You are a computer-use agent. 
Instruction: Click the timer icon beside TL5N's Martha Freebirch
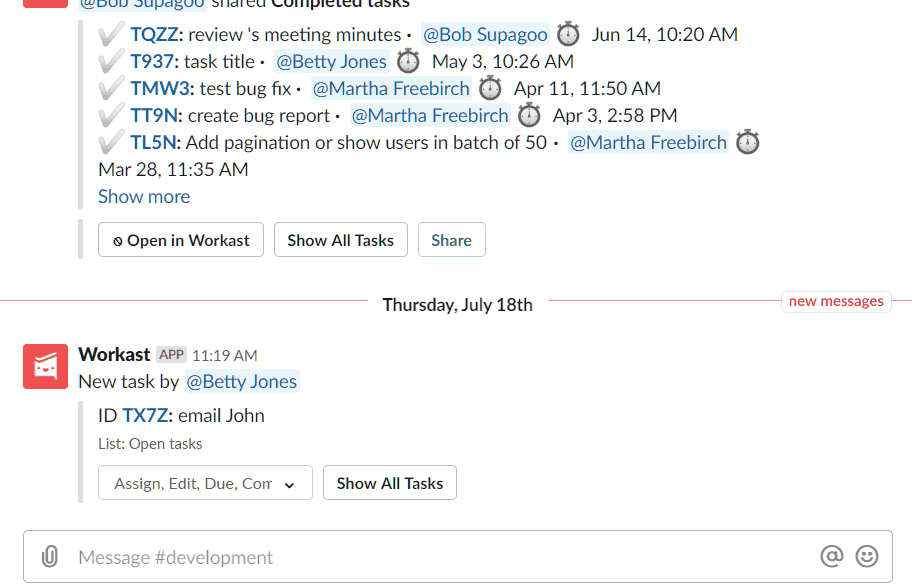(748, 142)
